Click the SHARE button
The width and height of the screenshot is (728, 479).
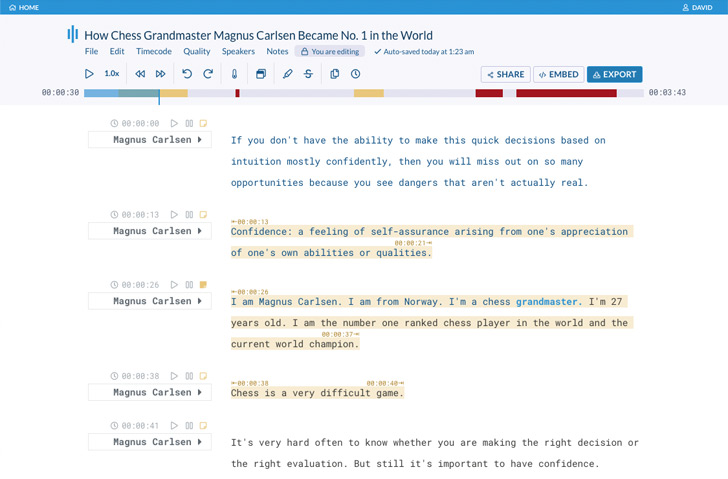click(505, 74)
